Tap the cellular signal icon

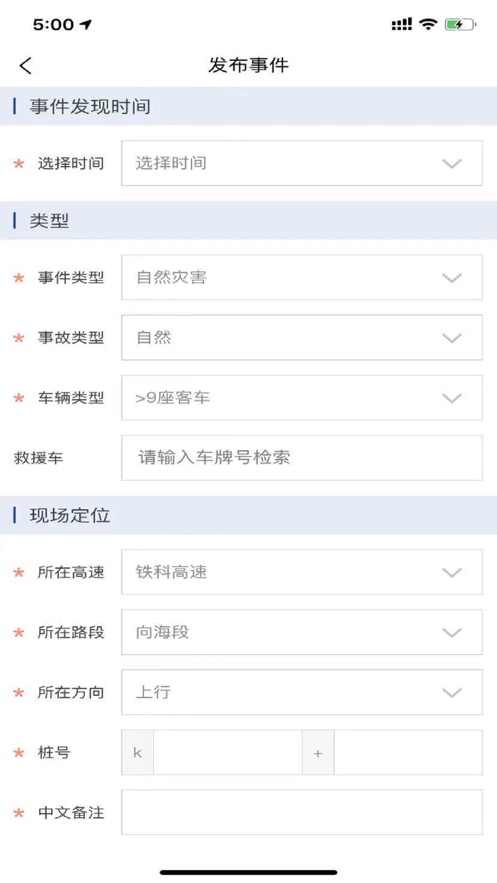(401, 24)
